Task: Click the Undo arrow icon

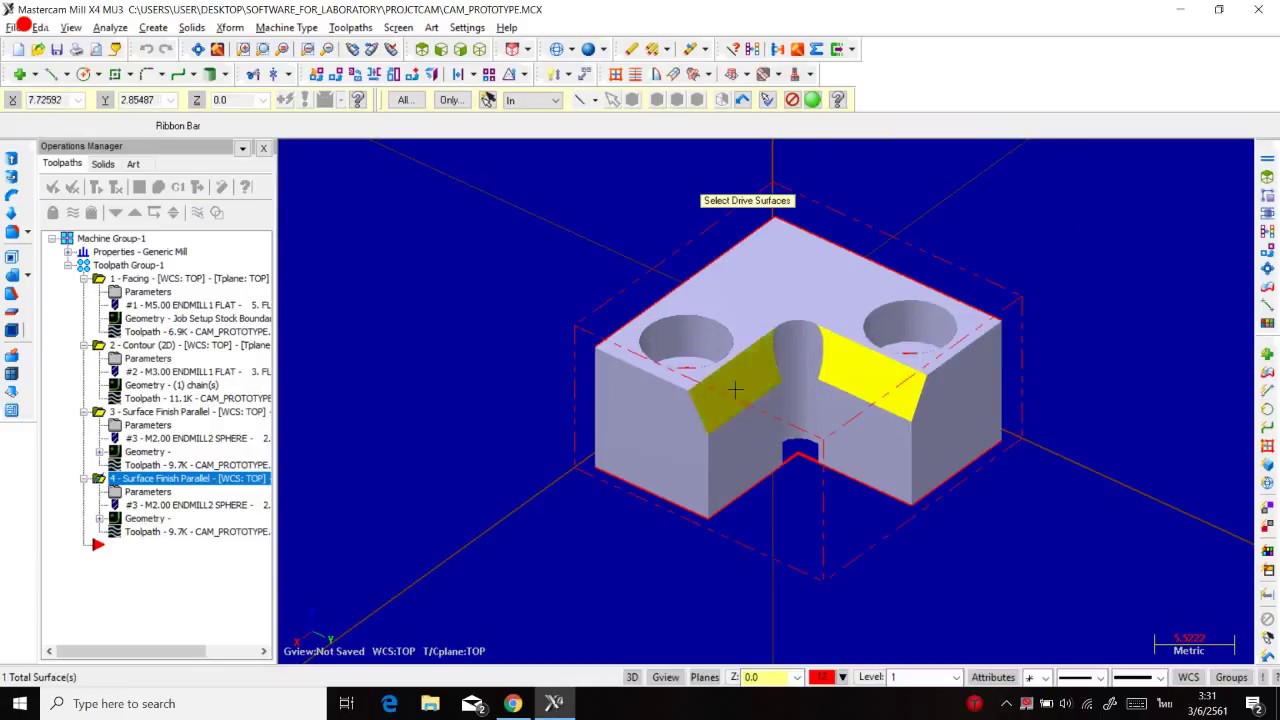Action: pyautogui.click(x=146, y=49)
